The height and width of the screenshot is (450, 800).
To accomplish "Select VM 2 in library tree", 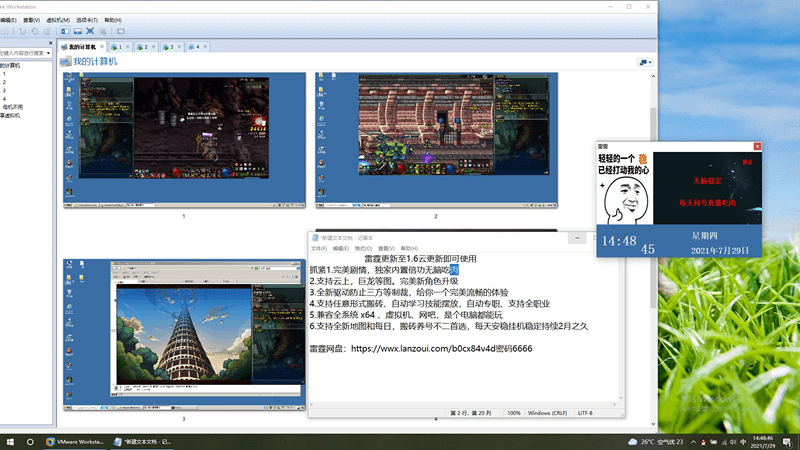I will [x=4, y=82].
